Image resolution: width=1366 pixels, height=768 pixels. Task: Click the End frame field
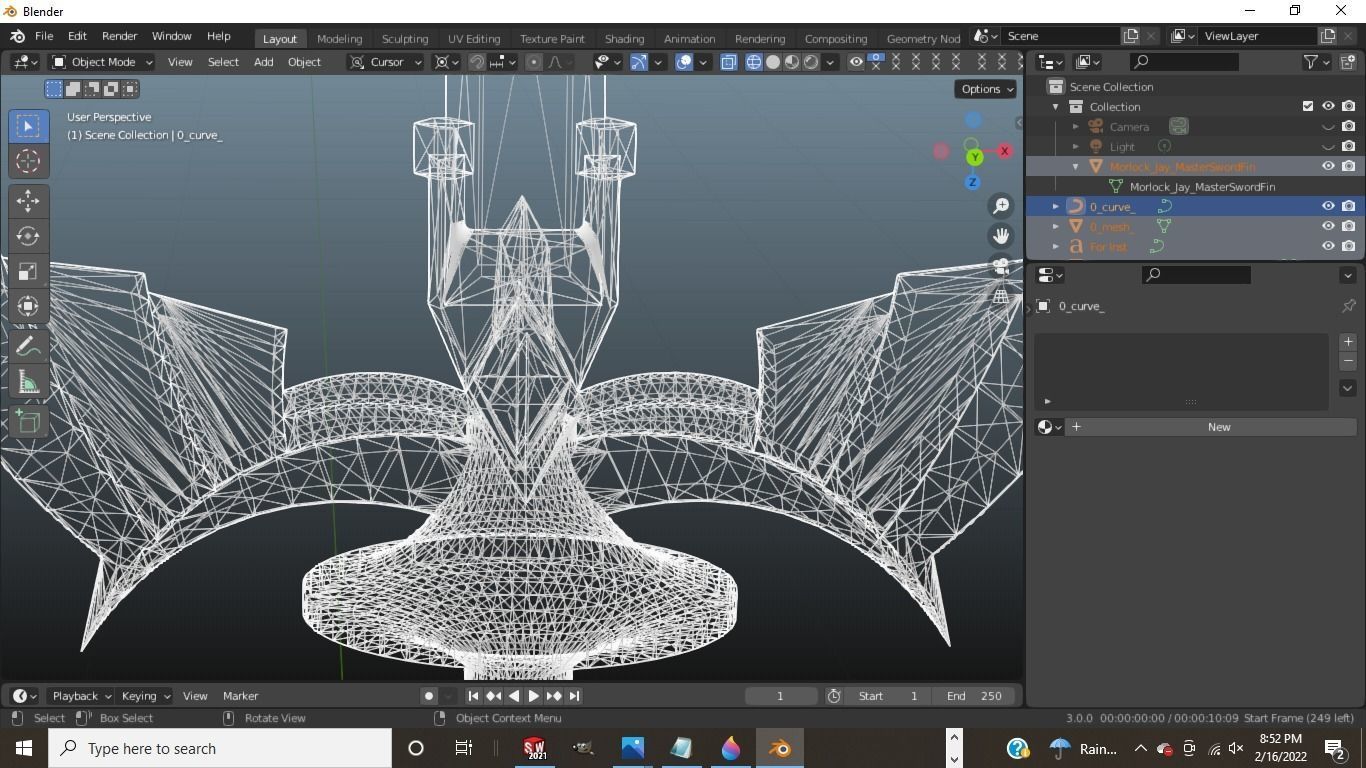tap(974, 696)
